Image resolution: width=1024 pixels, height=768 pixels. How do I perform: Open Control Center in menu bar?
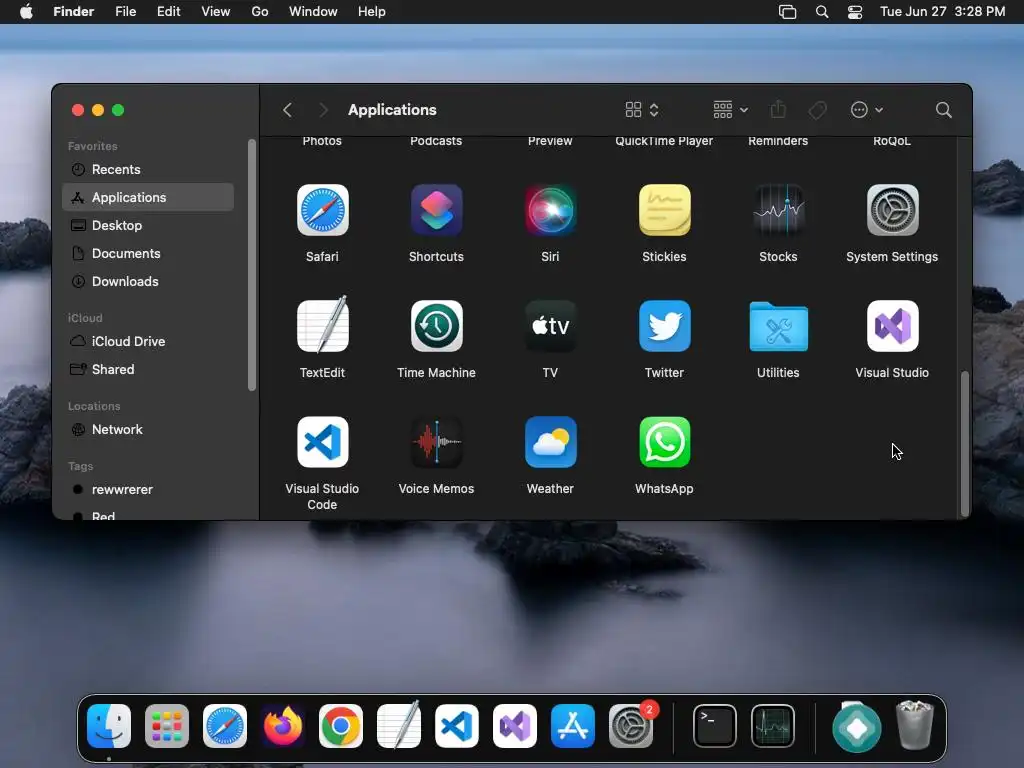pyautogui.click(x=855, y=12)
